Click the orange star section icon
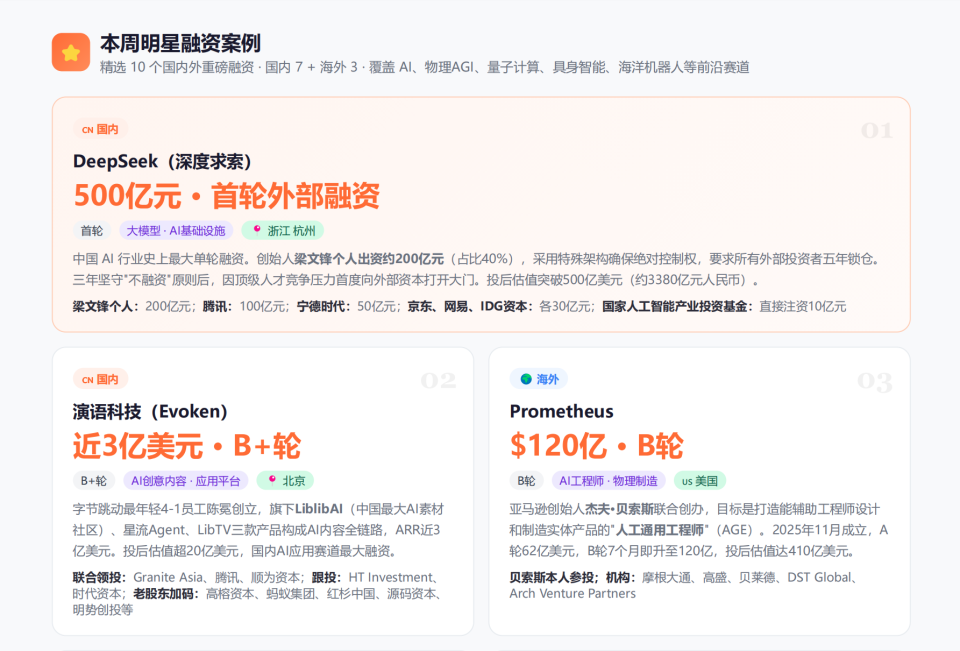Screen dimensions: 960x651 tap(71, 52)
